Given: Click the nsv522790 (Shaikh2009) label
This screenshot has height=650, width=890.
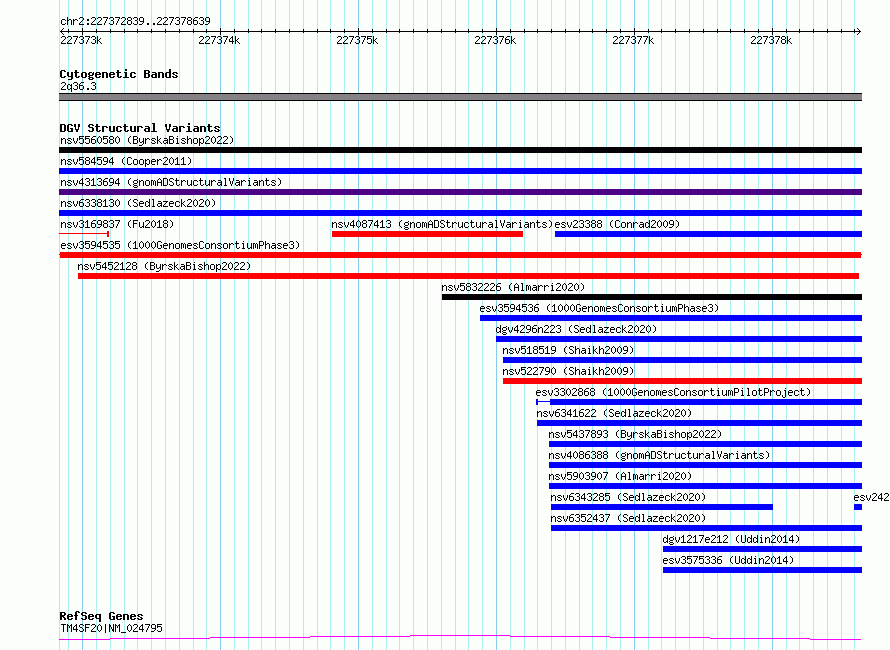Looking at the screenshot, I should point(568,371).
